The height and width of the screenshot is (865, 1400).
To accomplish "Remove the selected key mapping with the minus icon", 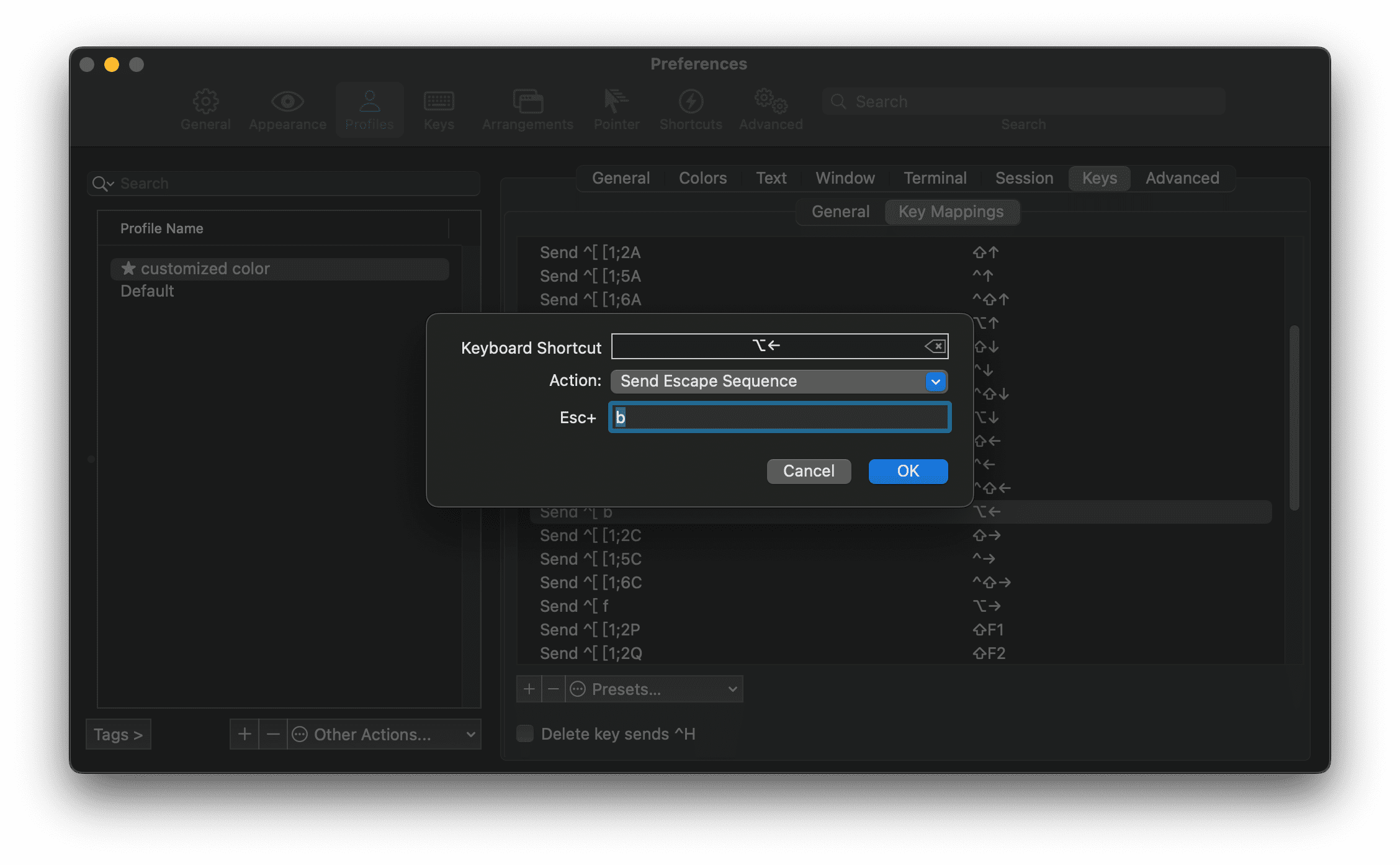I will pyautogui.click(x=553, y=689).
